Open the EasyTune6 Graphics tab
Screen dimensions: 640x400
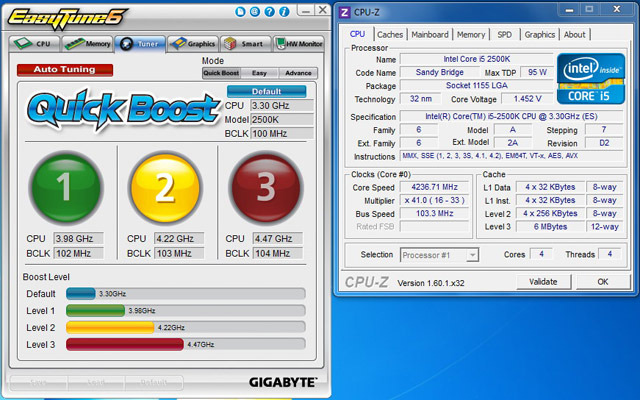pos(193,44)
